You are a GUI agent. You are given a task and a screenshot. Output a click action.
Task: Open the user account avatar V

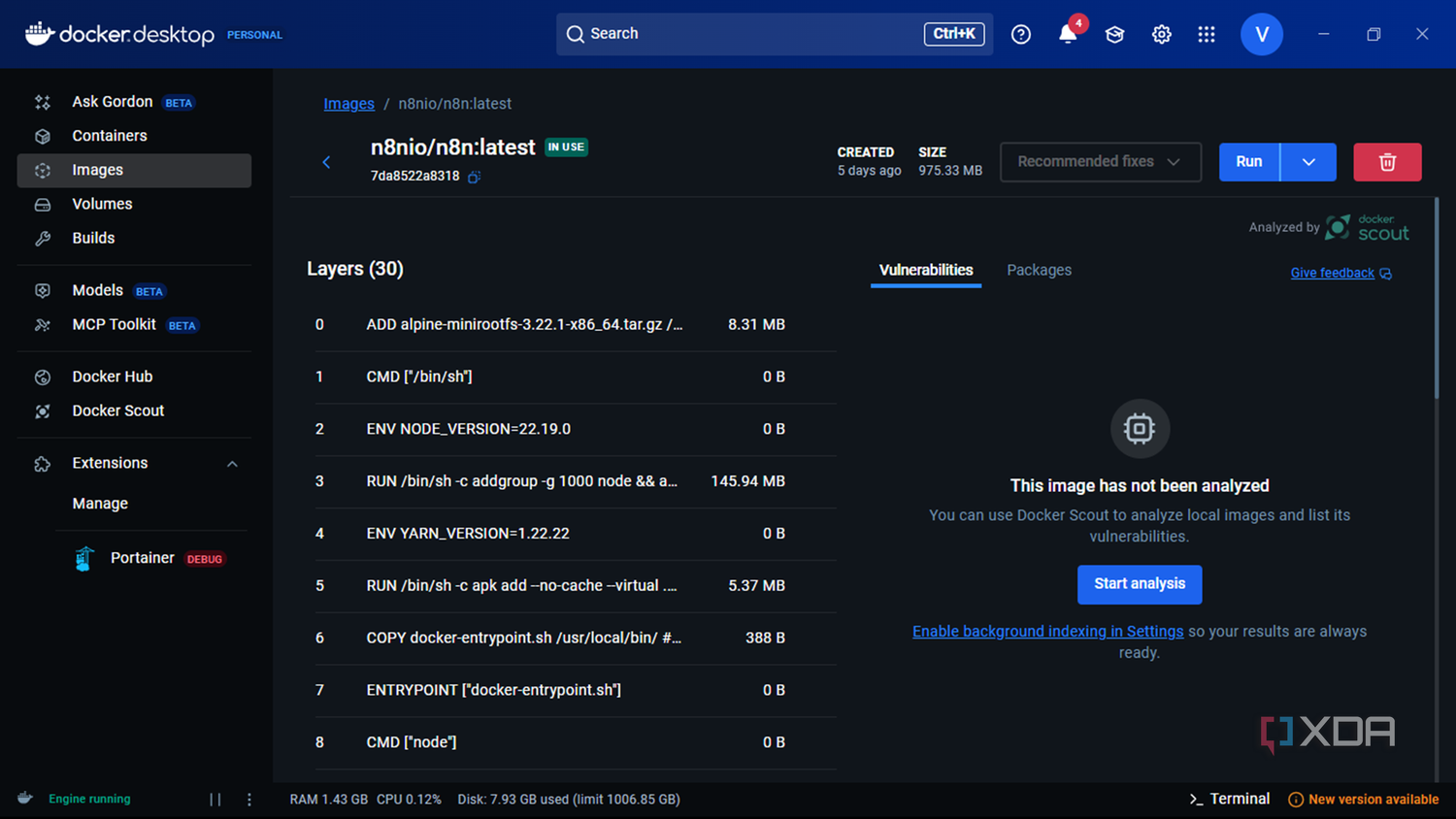[x=1262, y=34]
